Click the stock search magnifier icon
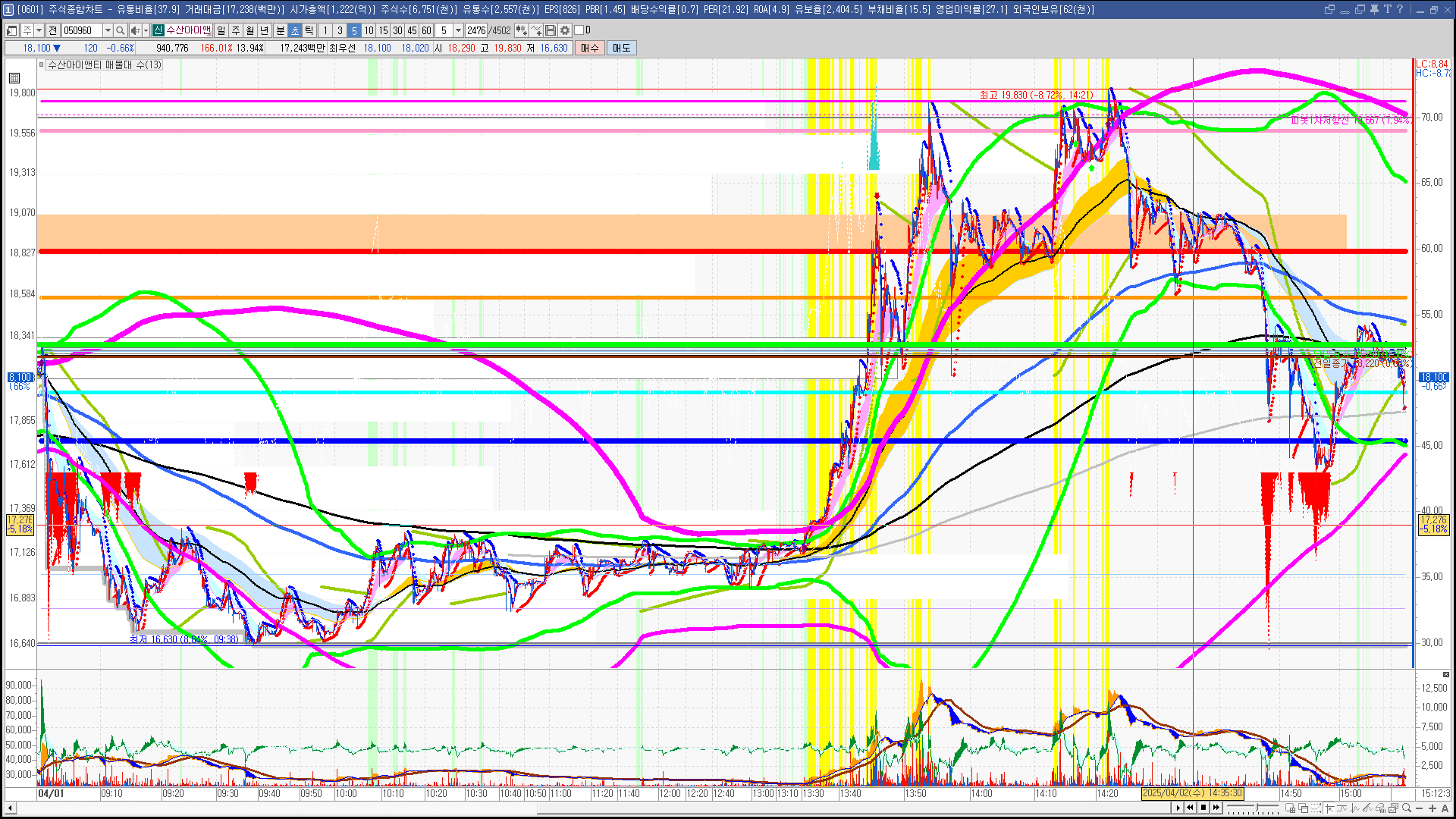 coord(120,30)
